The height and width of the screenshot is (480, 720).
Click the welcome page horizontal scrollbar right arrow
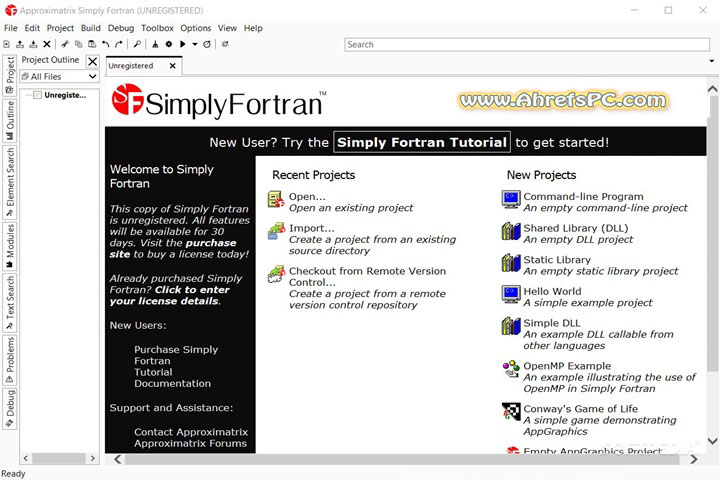pos(694,459)
